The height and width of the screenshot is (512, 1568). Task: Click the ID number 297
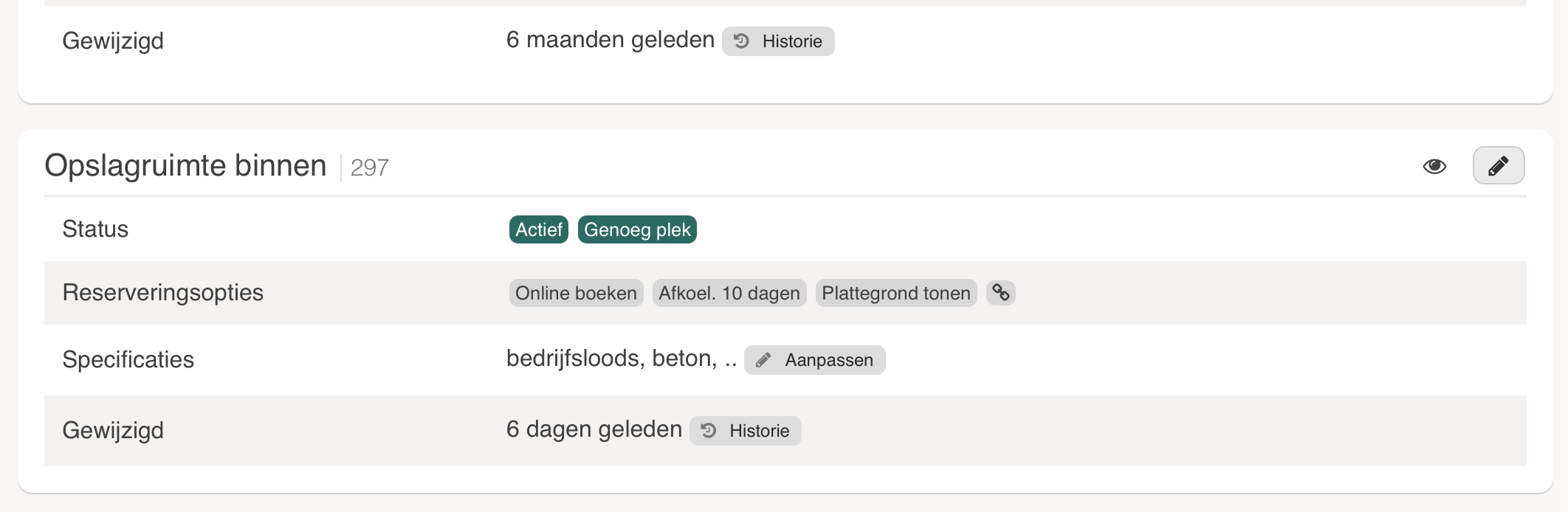pos(369,167)
